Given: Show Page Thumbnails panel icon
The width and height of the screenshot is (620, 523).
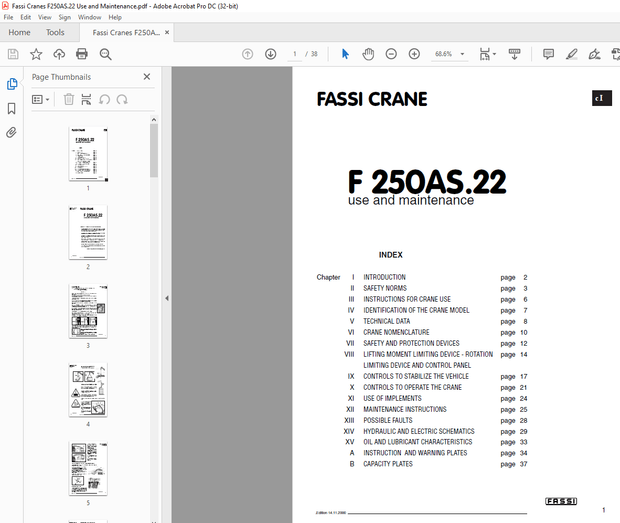Looking at the screenshot, I should 12,84.
